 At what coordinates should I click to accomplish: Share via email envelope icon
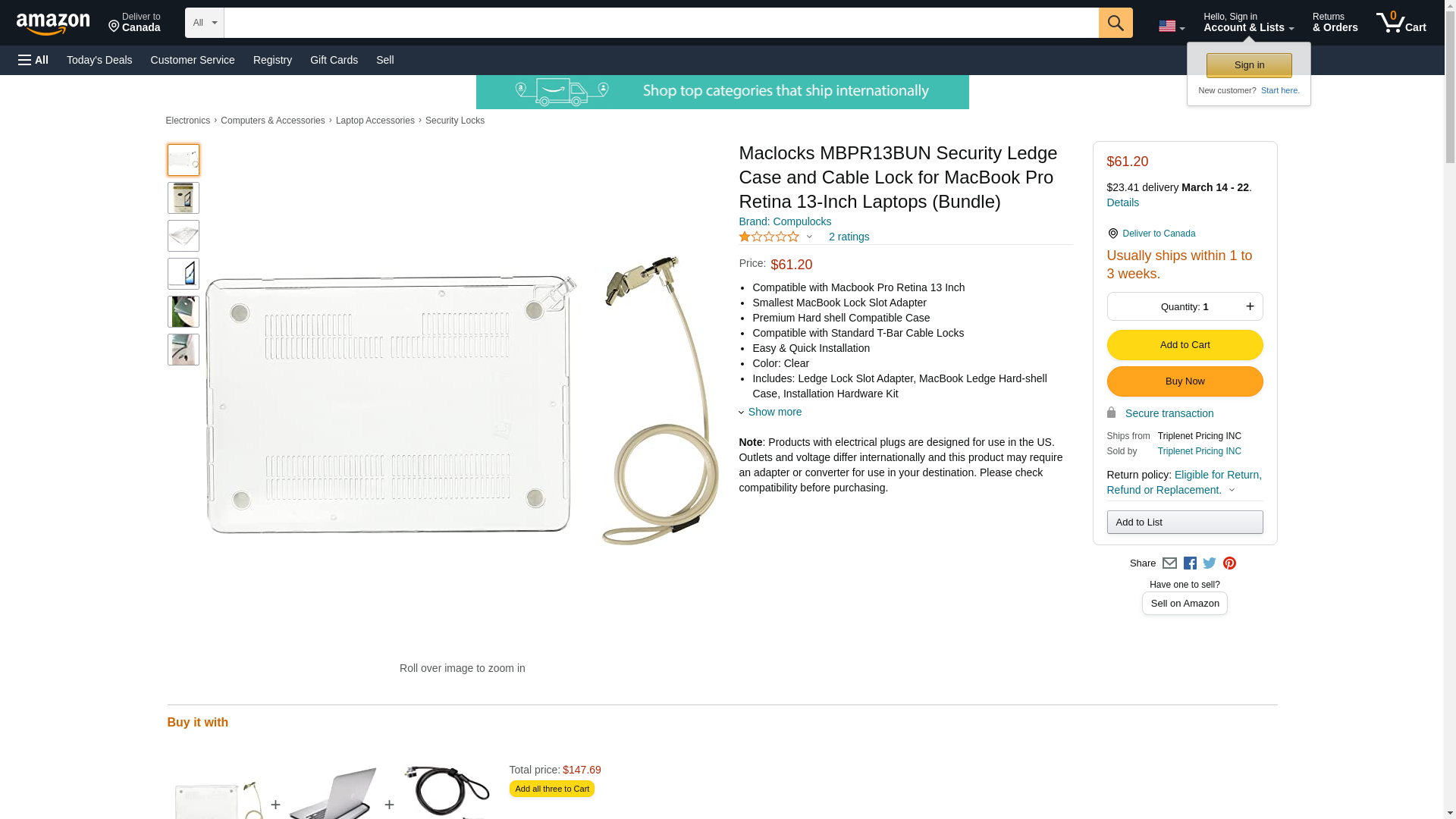pyautogui.click(x=1169, y=563)
